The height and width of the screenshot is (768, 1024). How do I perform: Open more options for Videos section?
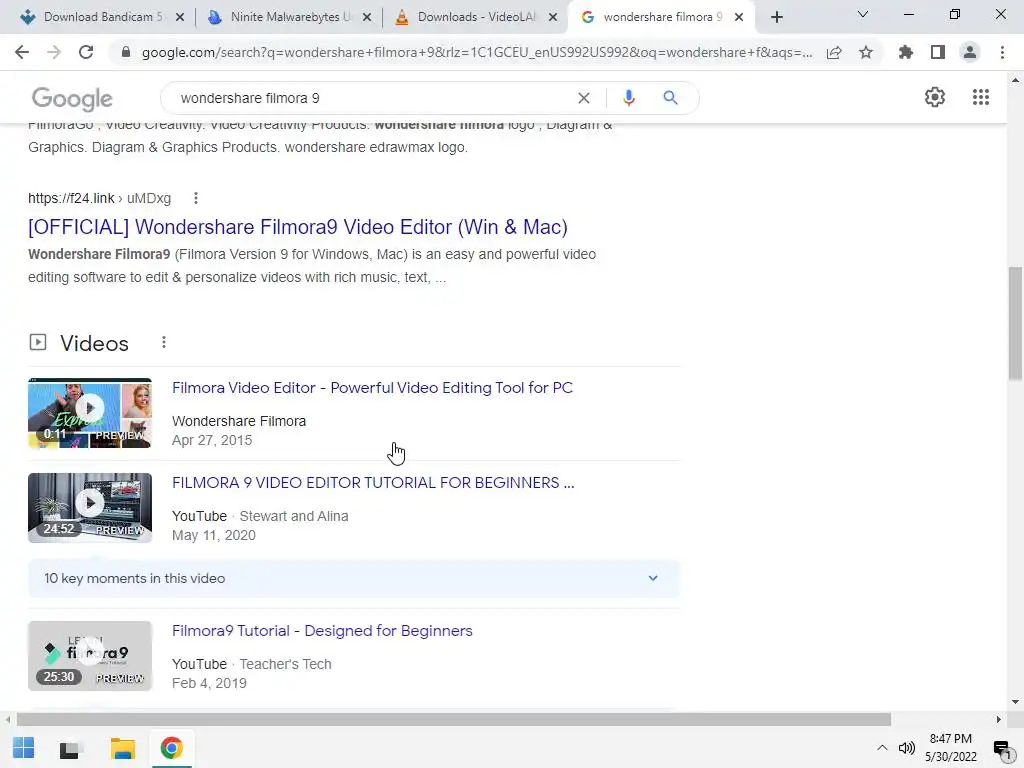coord(164,342)
